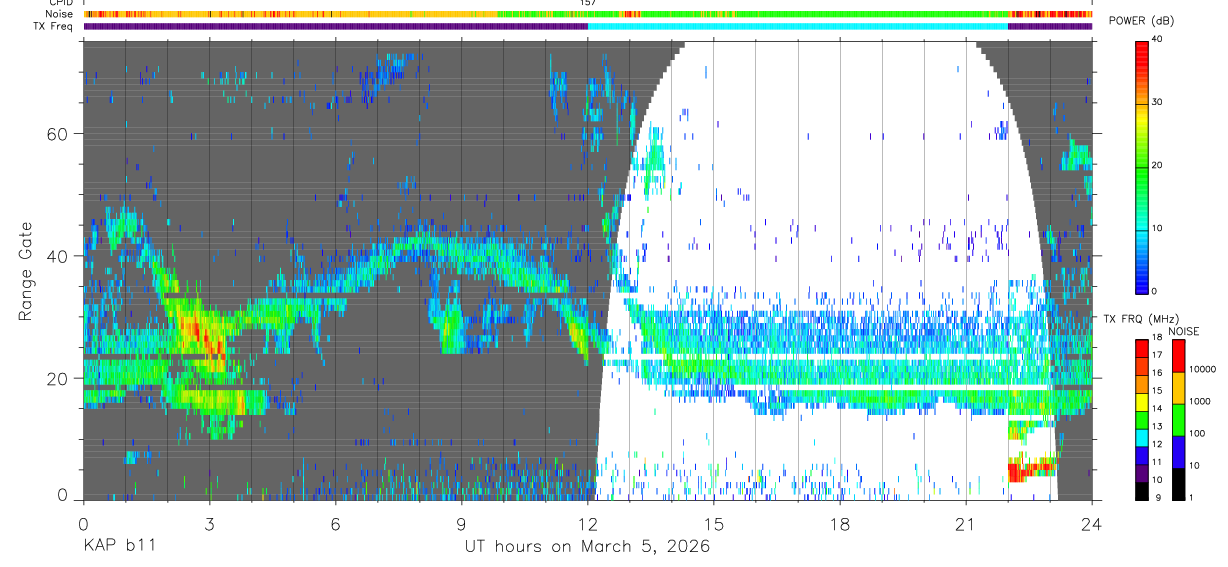Click the 1 label on the NOISE legend
This screenshot has height=567, width=1228.
[x=1191, y=497]
